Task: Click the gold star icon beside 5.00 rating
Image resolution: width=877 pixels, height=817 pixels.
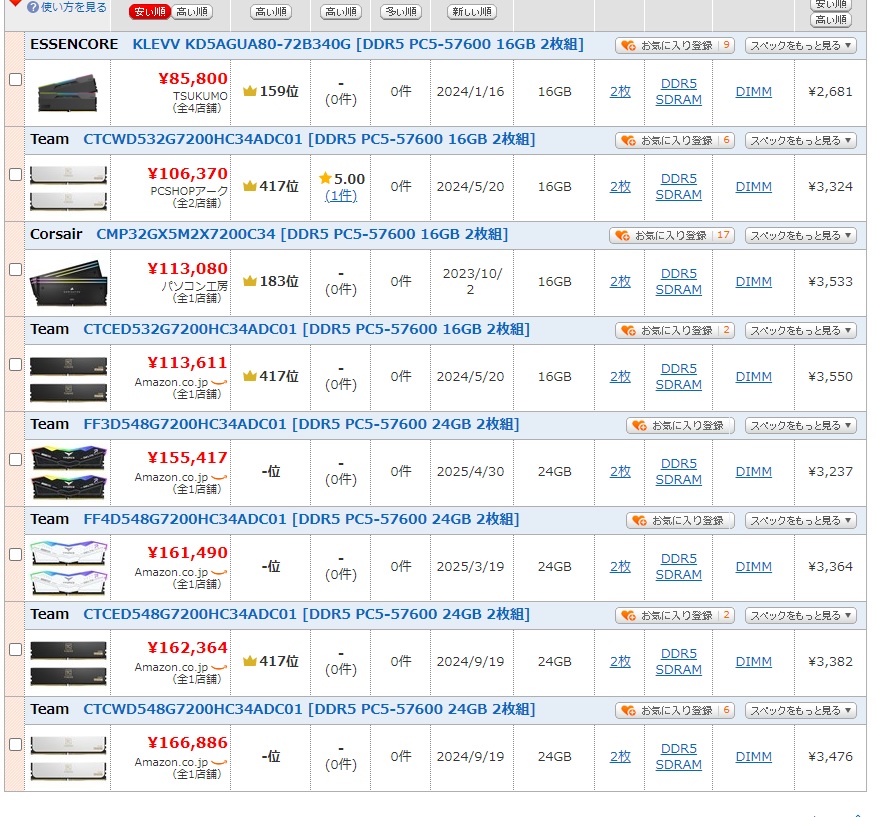Action: coord(325,179)
